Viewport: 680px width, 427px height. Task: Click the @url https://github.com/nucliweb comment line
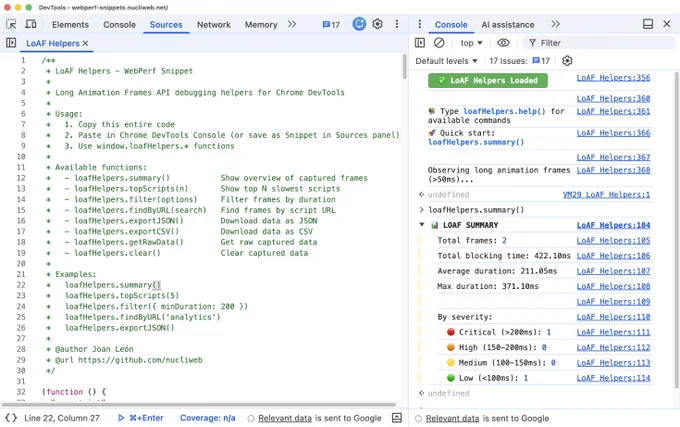click(124, 360)
